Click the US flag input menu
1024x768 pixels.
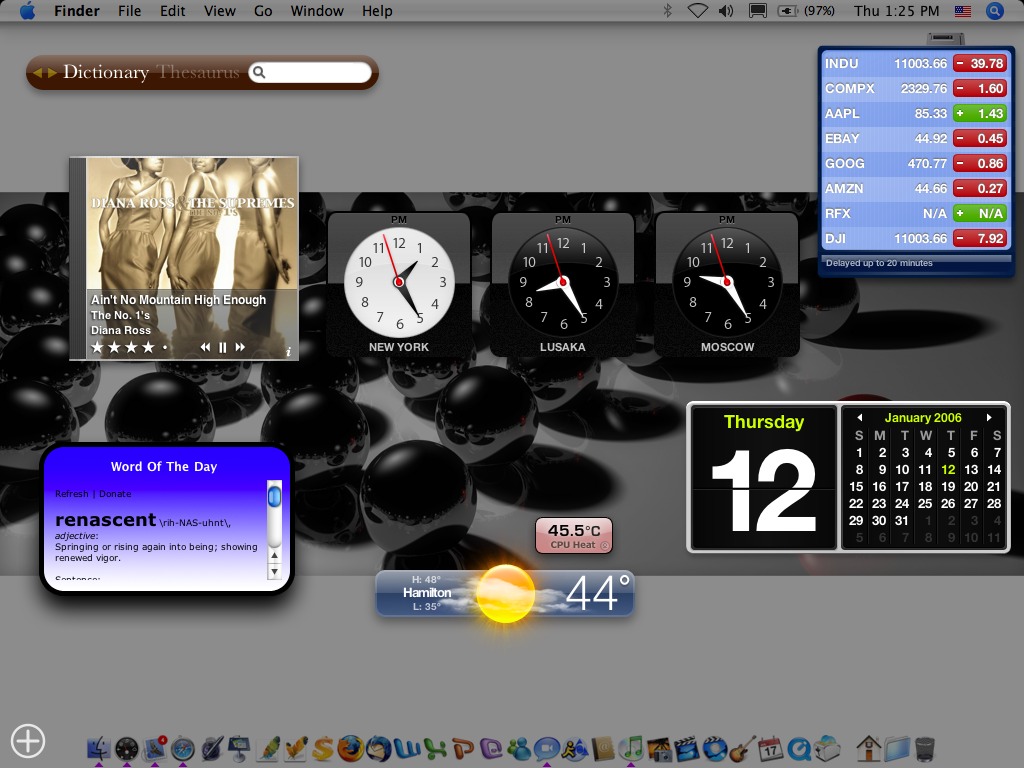[963, 10]
